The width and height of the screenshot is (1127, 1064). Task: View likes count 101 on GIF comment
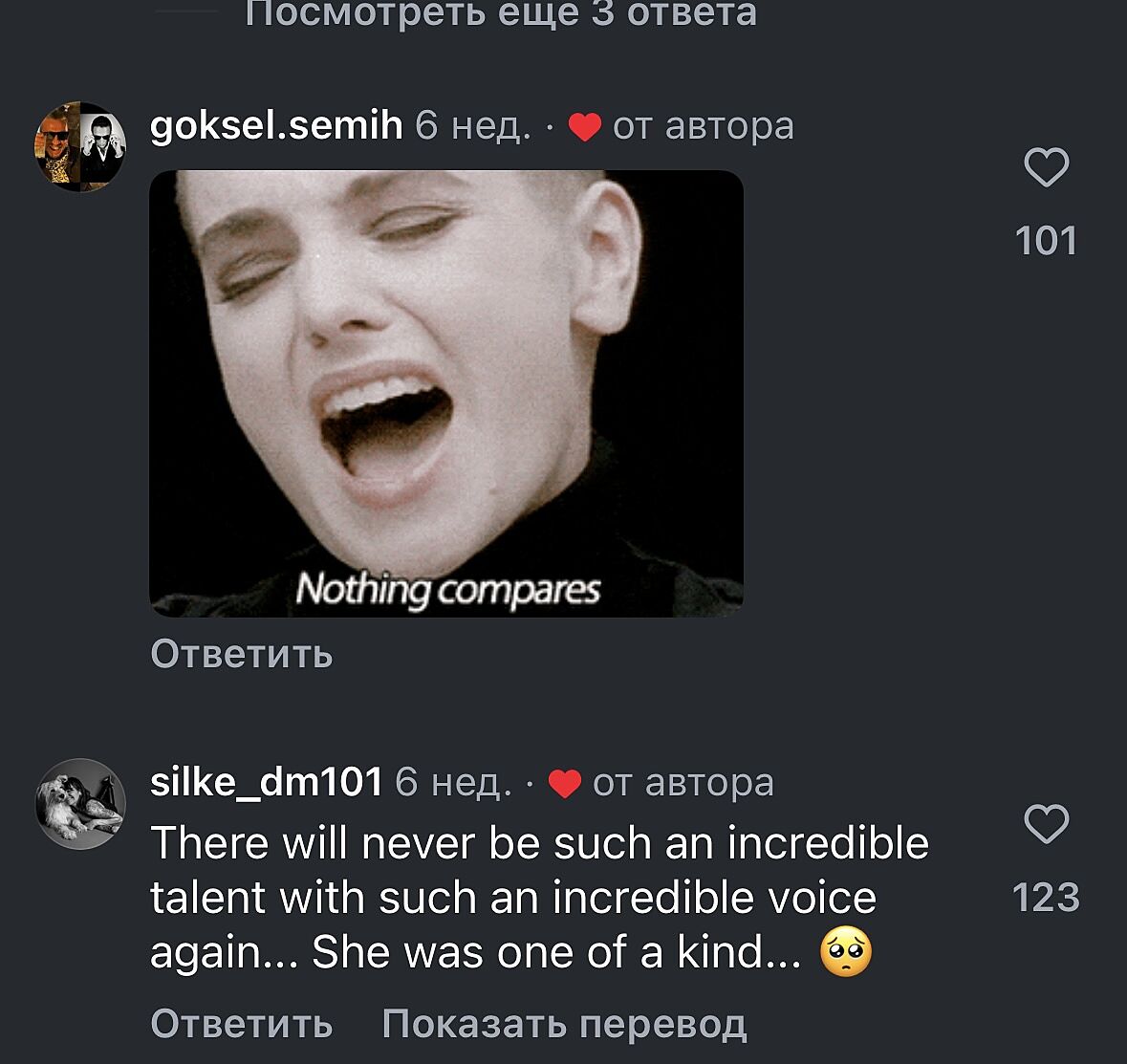(x=1046, y=241)
